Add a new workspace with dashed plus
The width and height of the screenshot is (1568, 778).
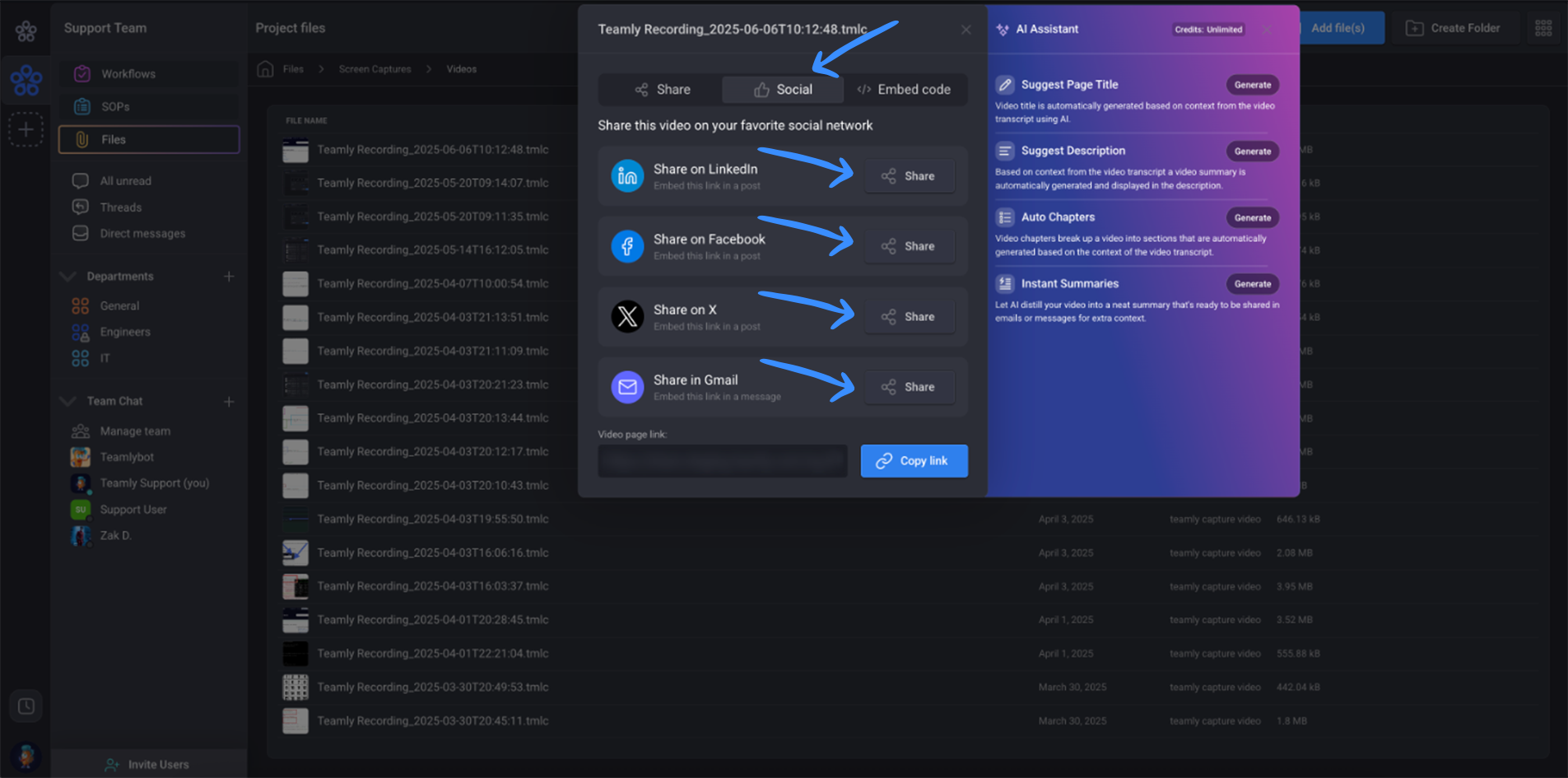pos(26,130)
